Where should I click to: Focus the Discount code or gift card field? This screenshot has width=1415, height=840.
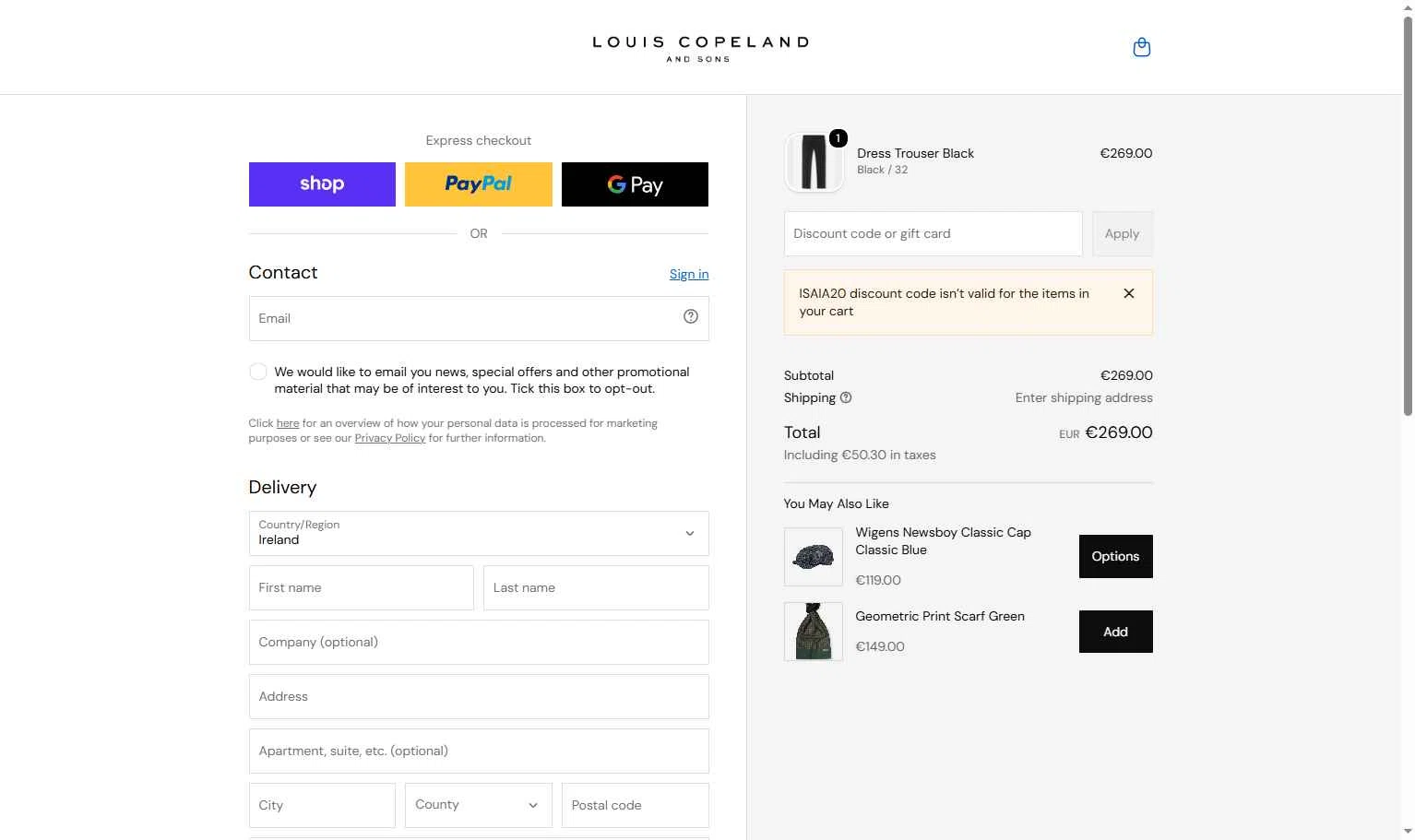click(933, 234)
